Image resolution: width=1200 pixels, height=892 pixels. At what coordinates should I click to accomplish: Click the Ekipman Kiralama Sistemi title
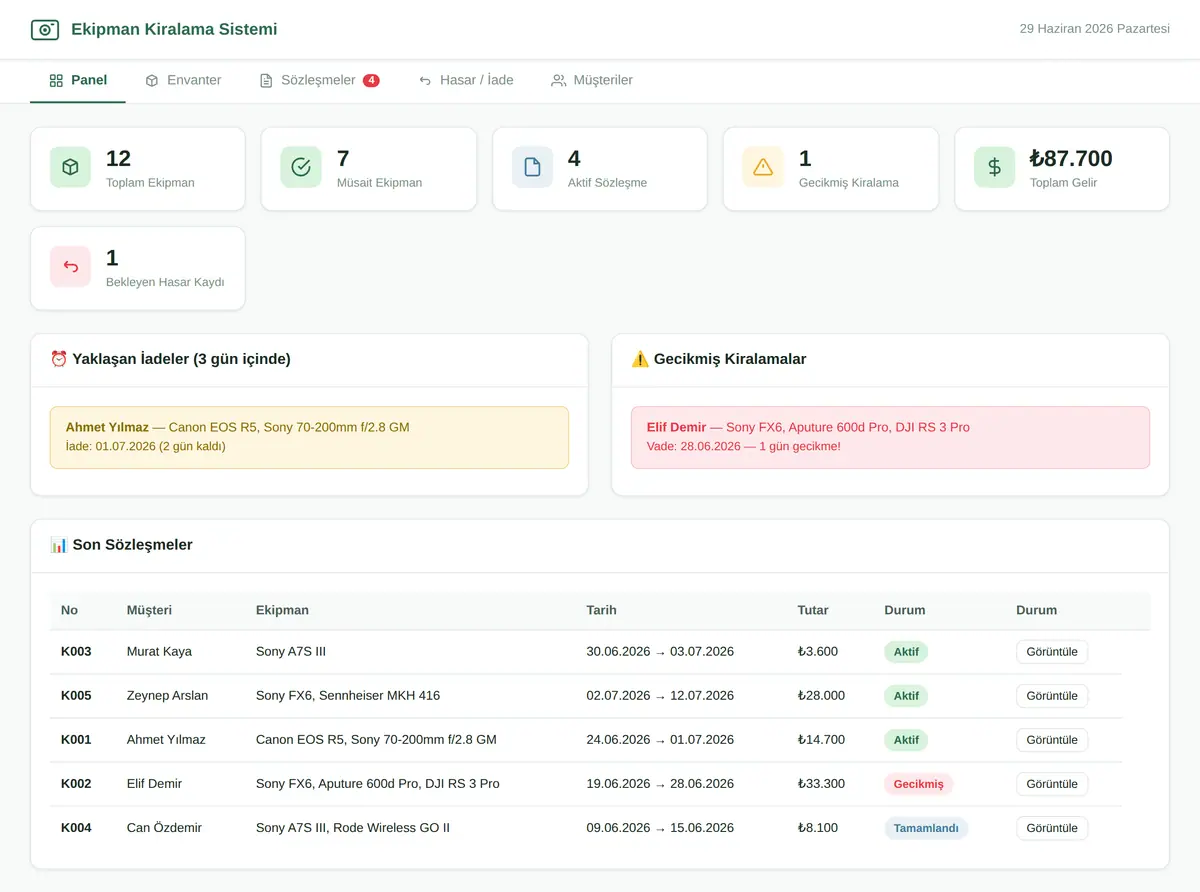174,30
